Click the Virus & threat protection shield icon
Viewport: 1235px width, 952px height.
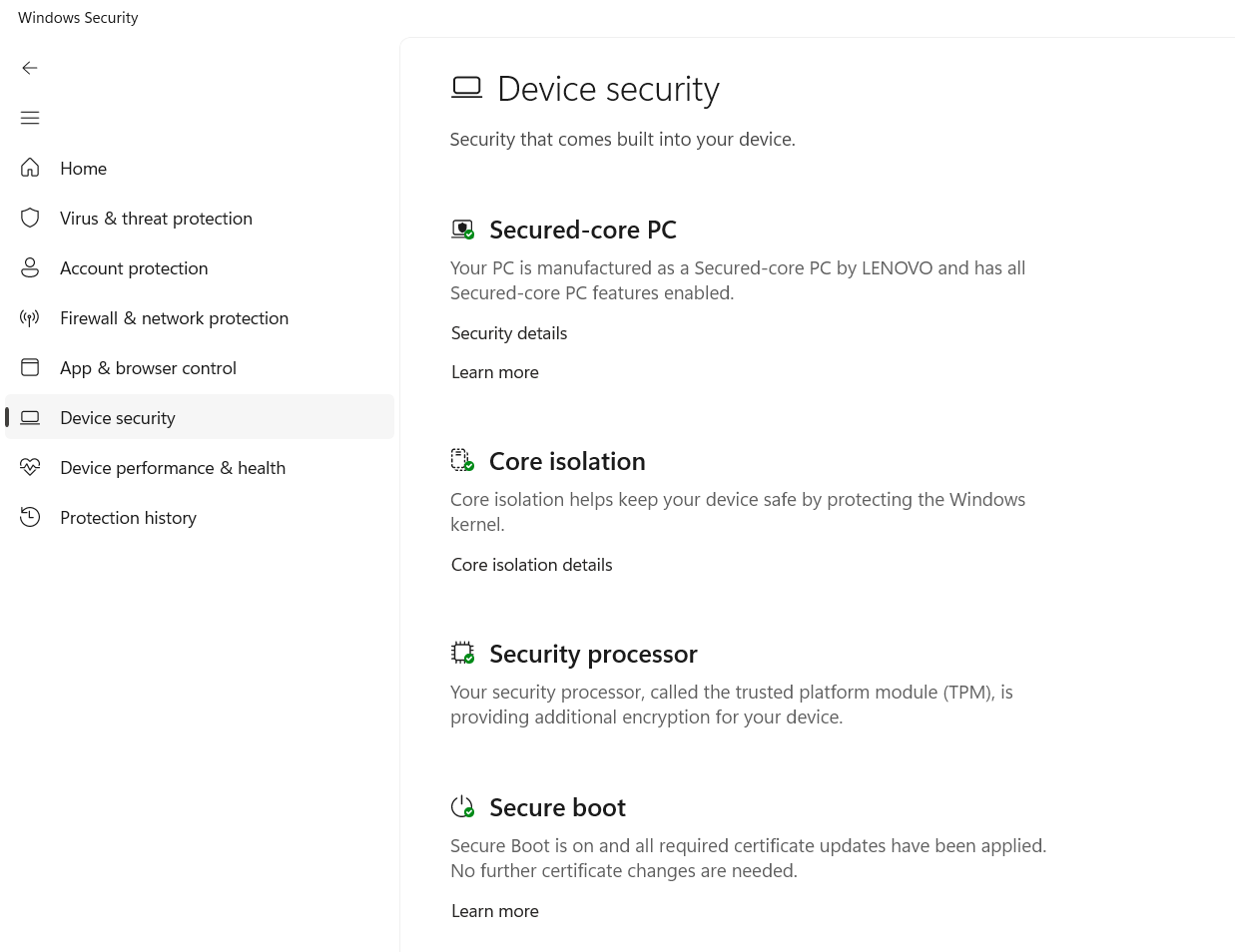point(30,218)
